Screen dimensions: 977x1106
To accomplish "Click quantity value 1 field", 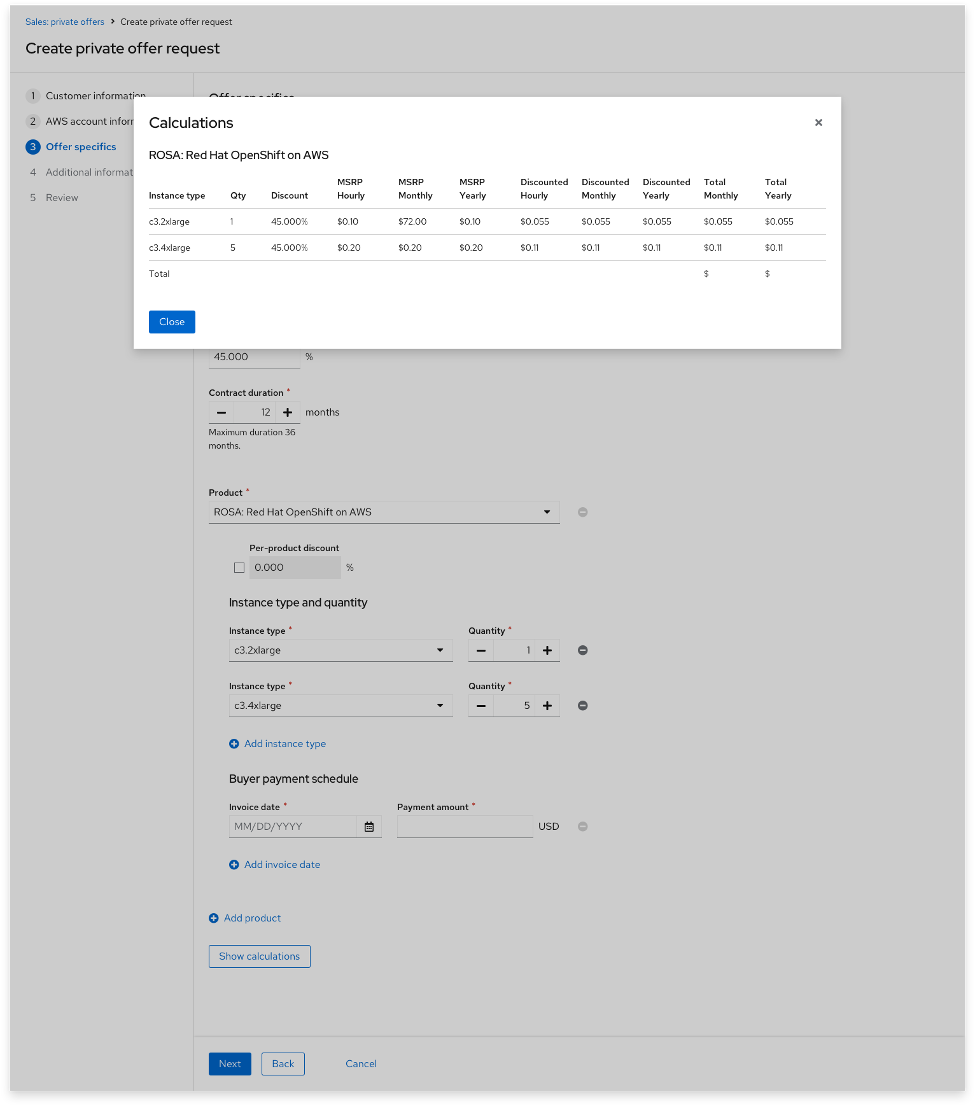I will tap(514, 650).
